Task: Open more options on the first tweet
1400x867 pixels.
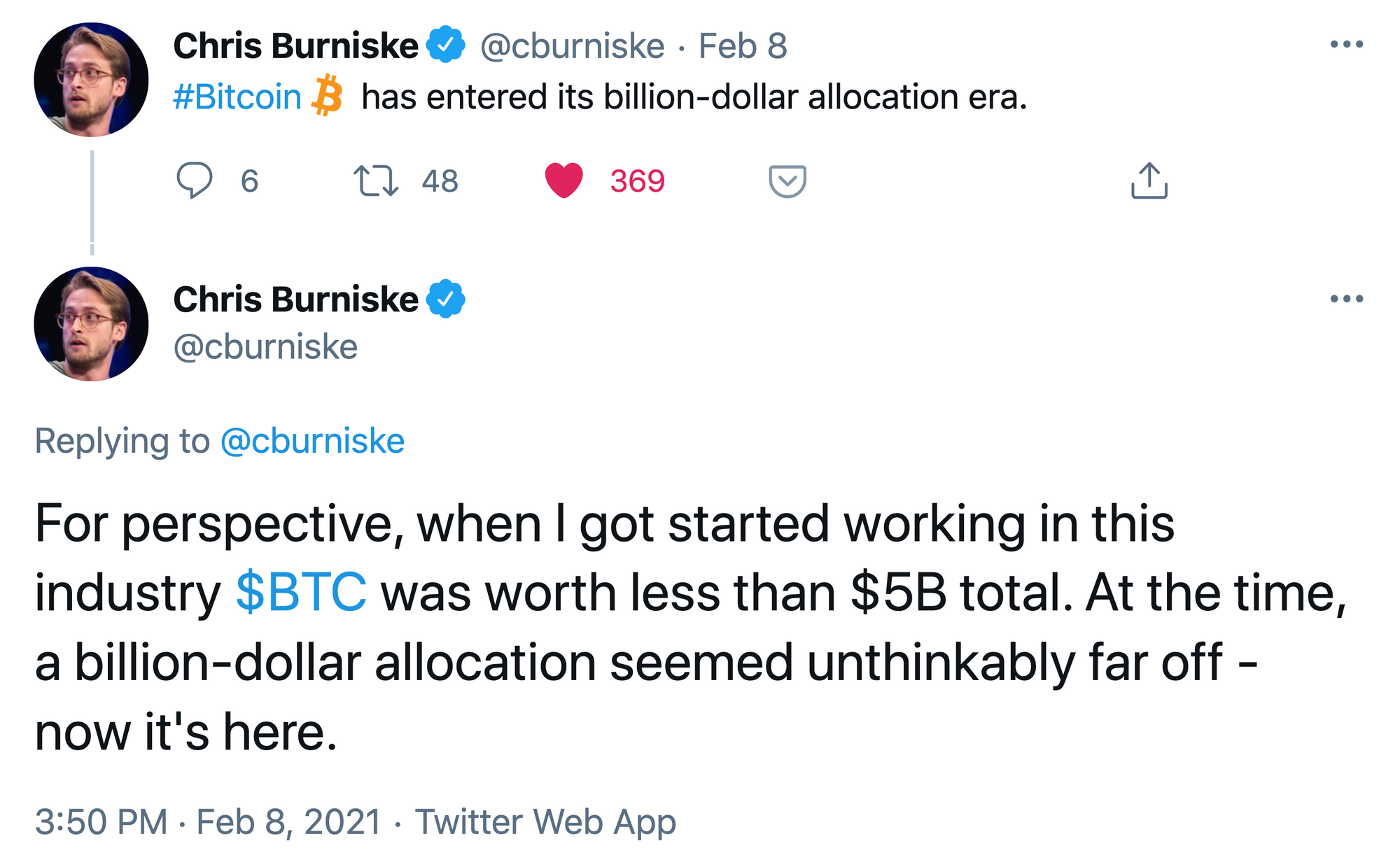Action: point(1347,44)
